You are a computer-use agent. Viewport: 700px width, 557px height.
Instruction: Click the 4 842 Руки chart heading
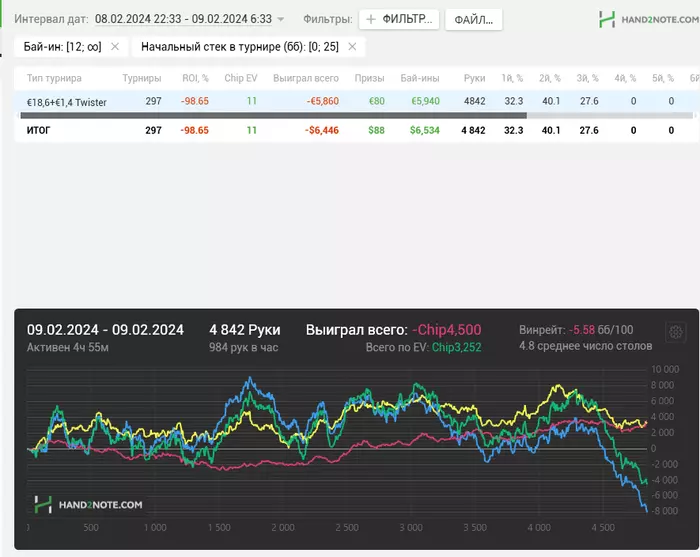pos(245,330)
